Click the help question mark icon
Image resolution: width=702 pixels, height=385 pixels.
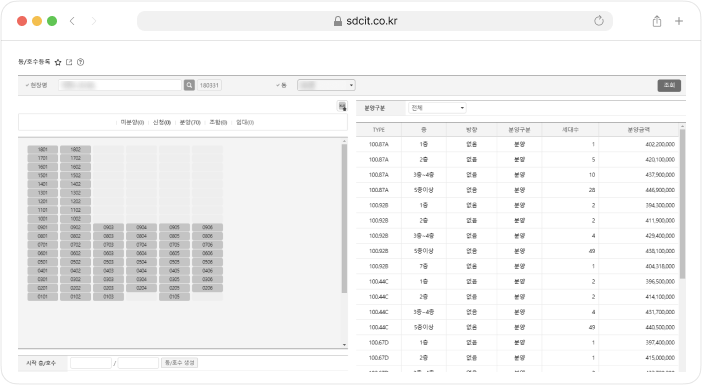tap(81, 62)
